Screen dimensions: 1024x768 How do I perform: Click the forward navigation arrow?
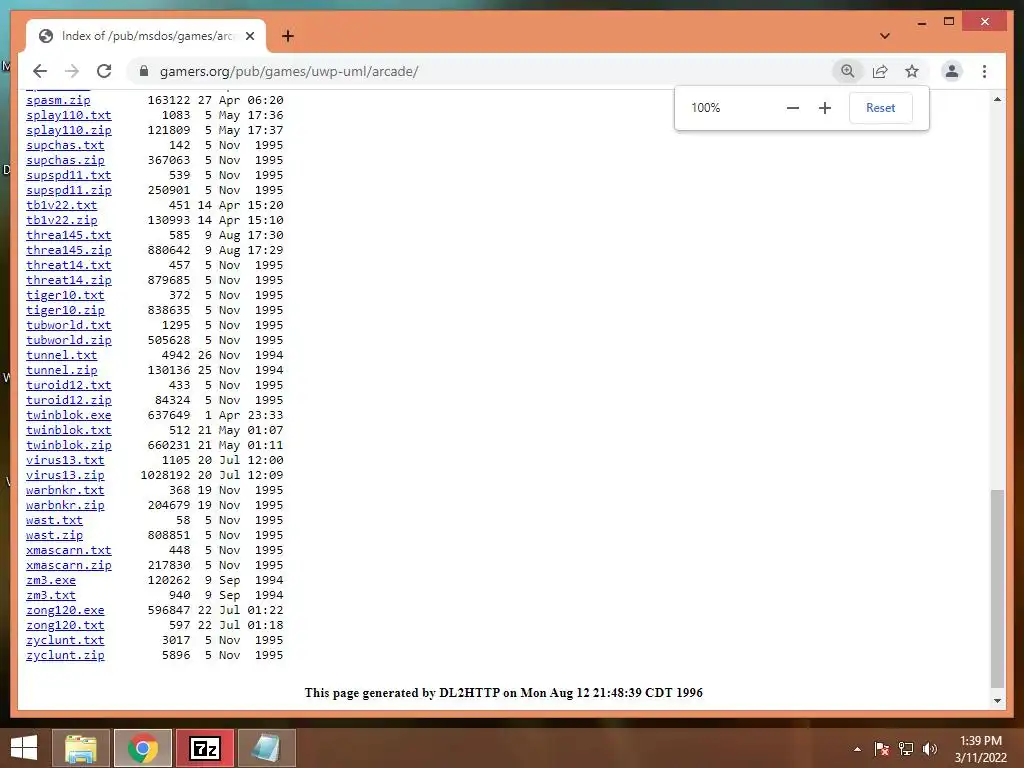[x=72, y=71]
